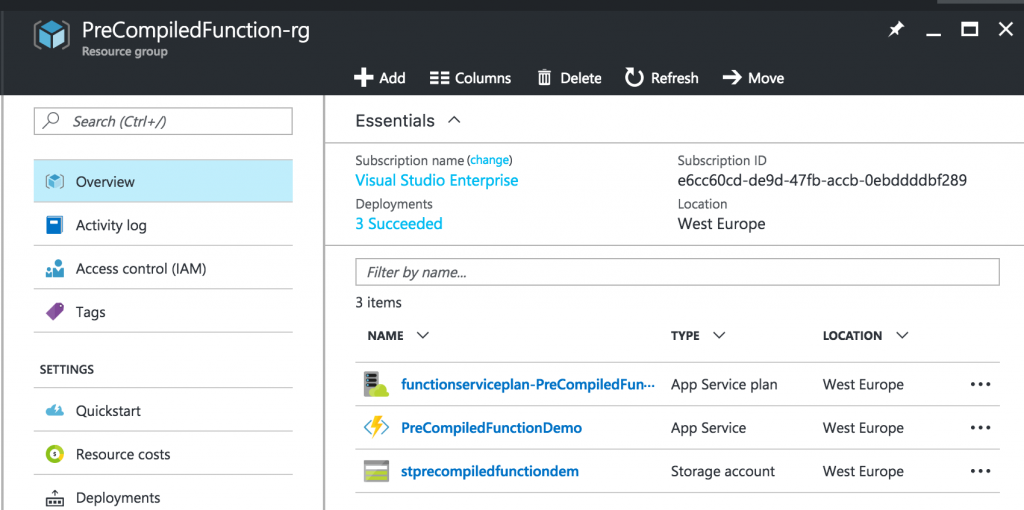Image resolution: width=1024 pixels, height=510 pixels.
Task: Click the Move arrow icon
Action: pyautogui.click(x=732, y=78)
